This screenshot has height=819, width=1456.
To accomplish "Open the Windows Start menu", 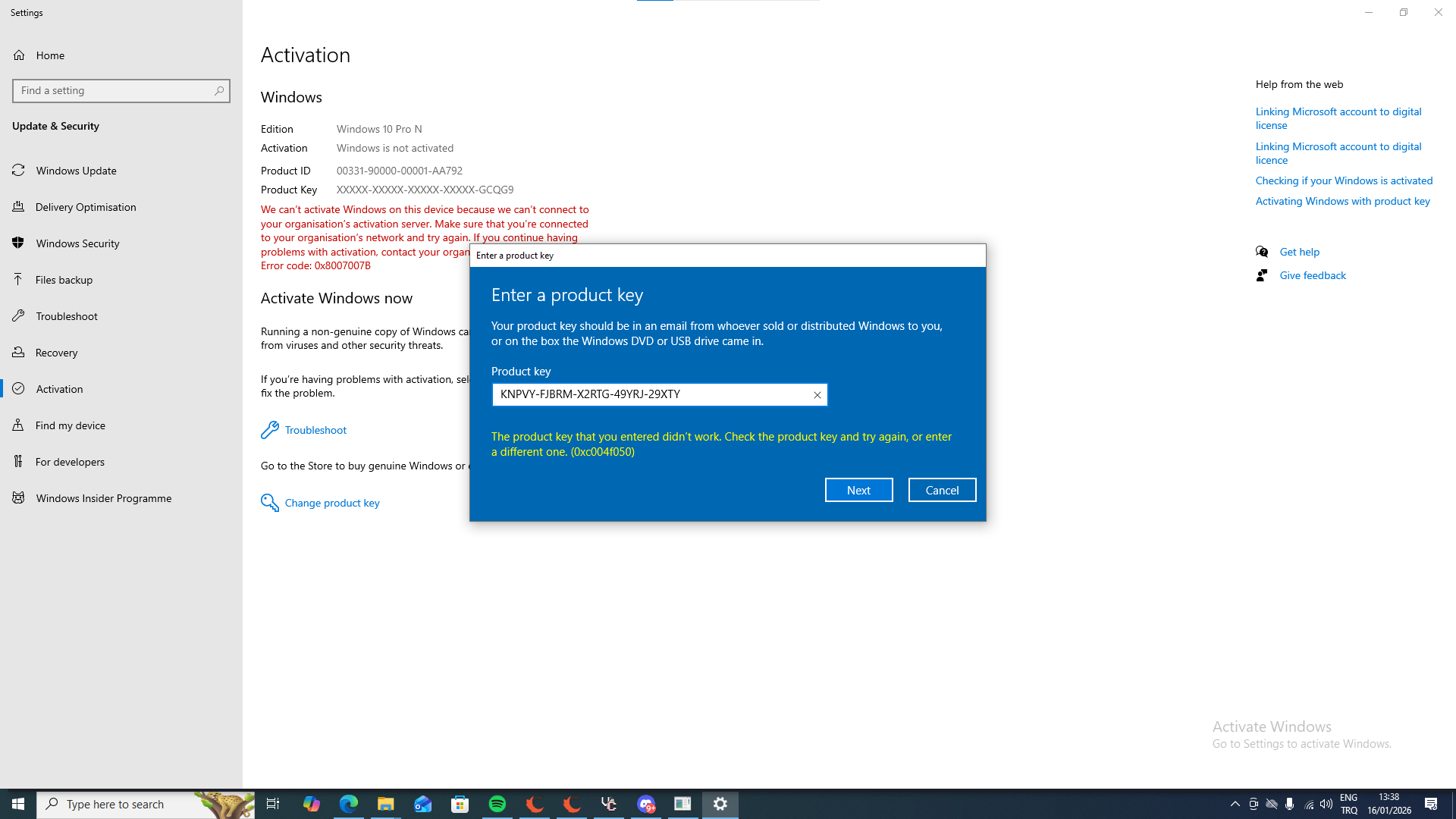I will 18,804.
